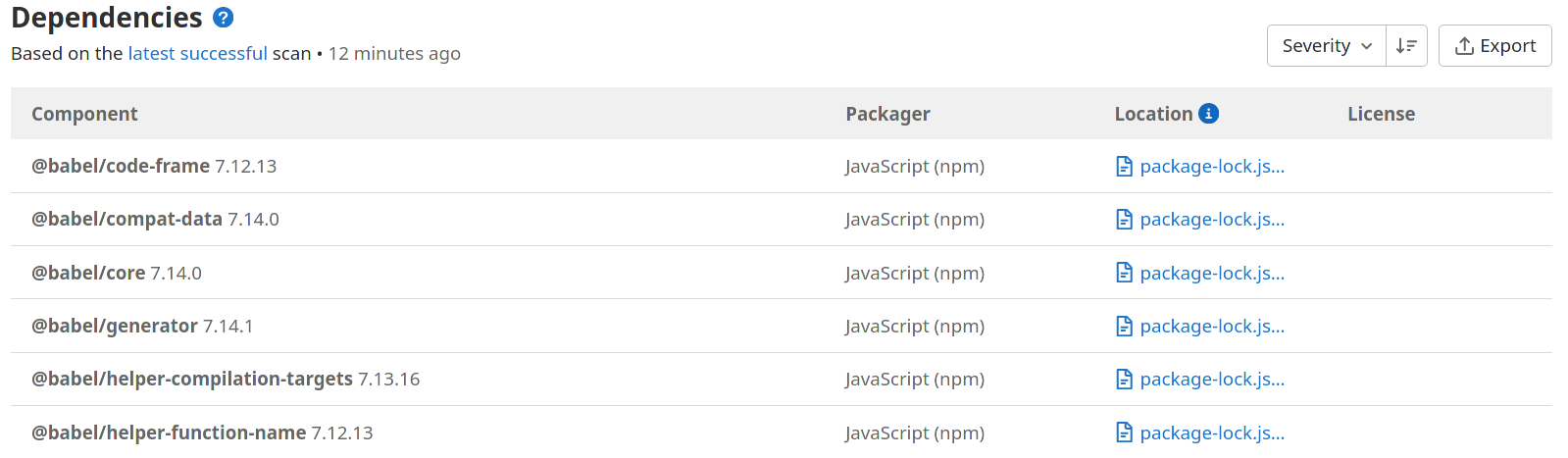
Task: Click file icon in helper-function-name row
Action: [x=1125, y=433]
